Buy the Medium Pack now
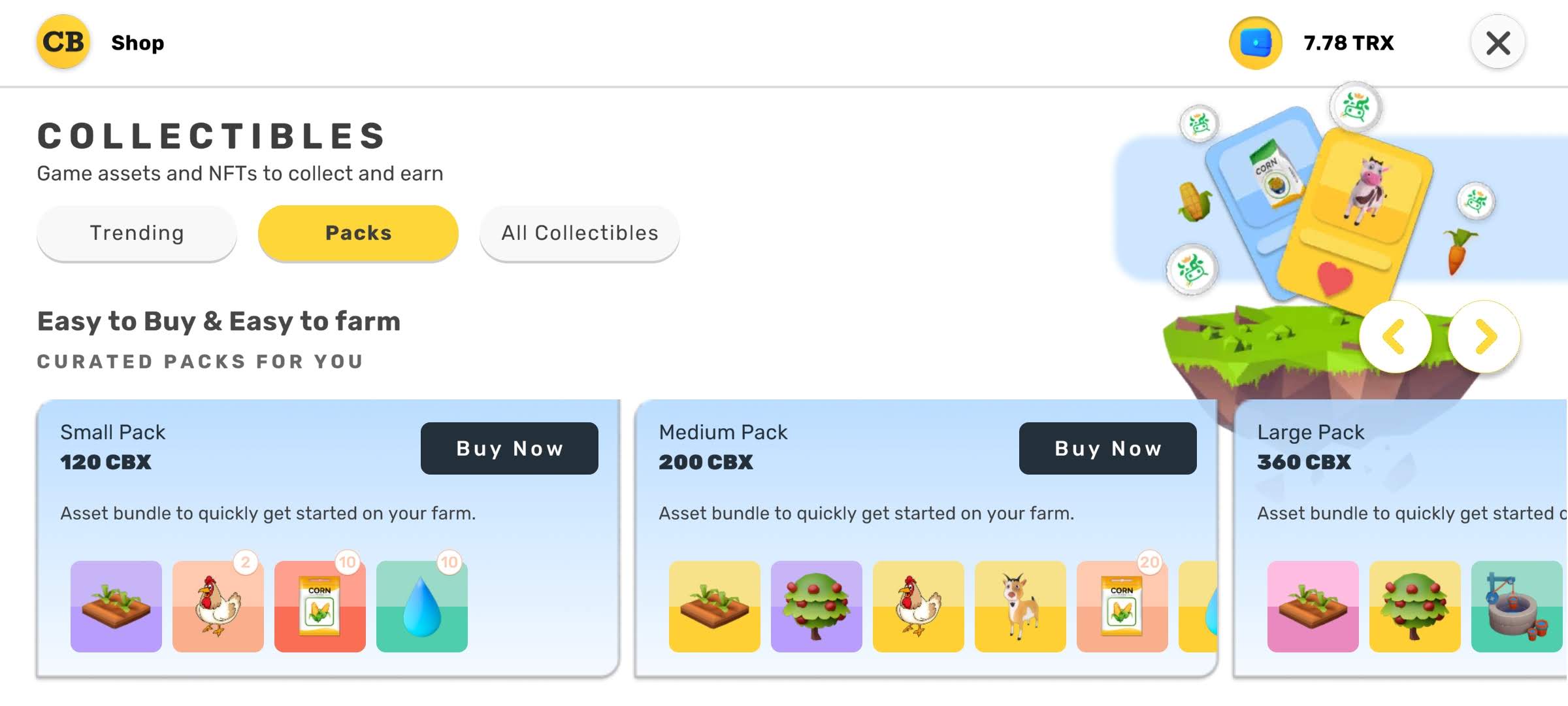The width and height of the screenshot is (1568, 706). (x=1107, y=448)
